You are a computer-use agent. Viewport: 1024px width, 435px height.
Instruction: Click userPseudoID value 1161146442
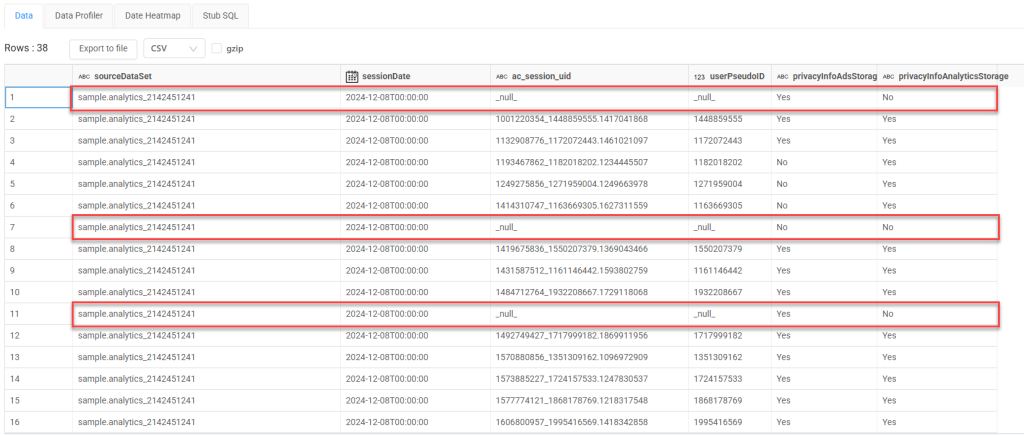click(x=729, y=270)
